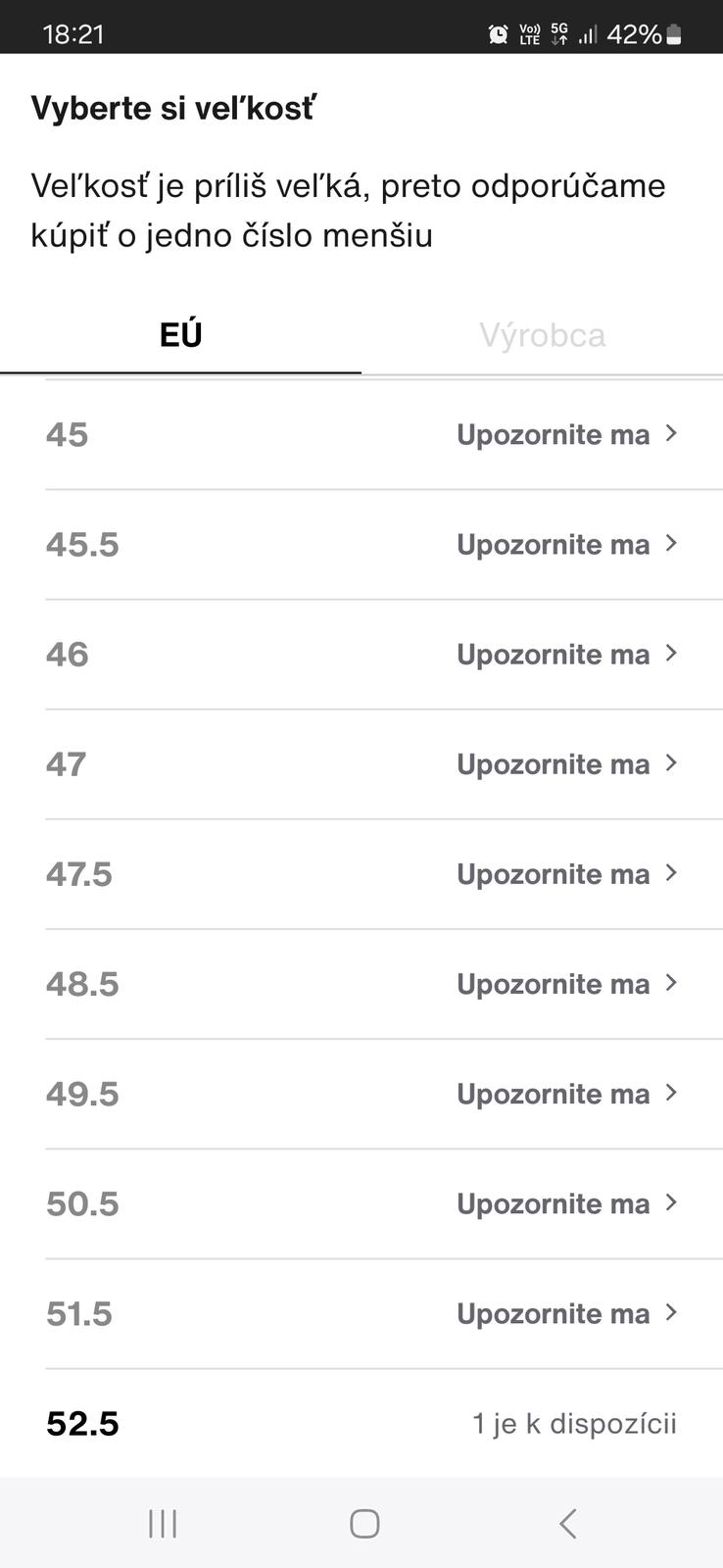Tap the alarm icon in status bar
This screenshot has height=1568, width=723.
pyautogui.click(x=498, y=34)
